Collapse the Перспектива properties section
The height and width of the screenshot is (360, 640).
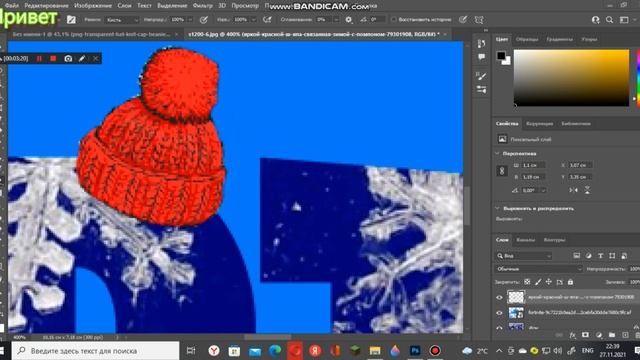[x=498, y=153]
